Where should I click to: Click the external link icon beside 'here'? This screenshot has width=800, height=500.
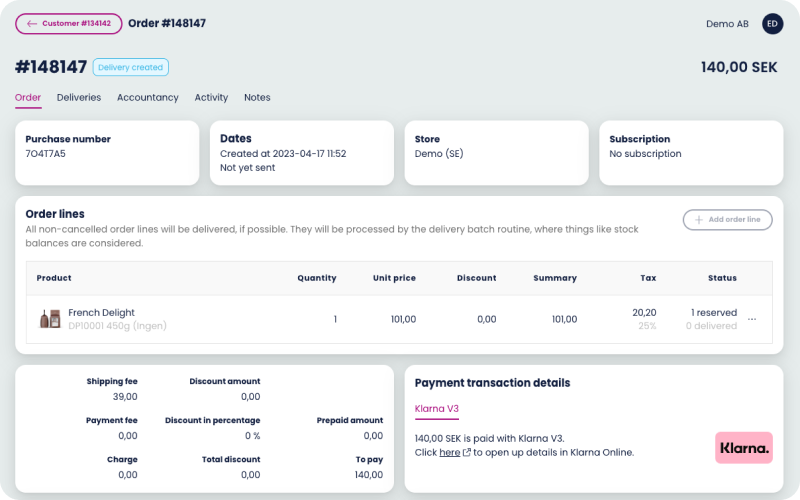[466, 453]
